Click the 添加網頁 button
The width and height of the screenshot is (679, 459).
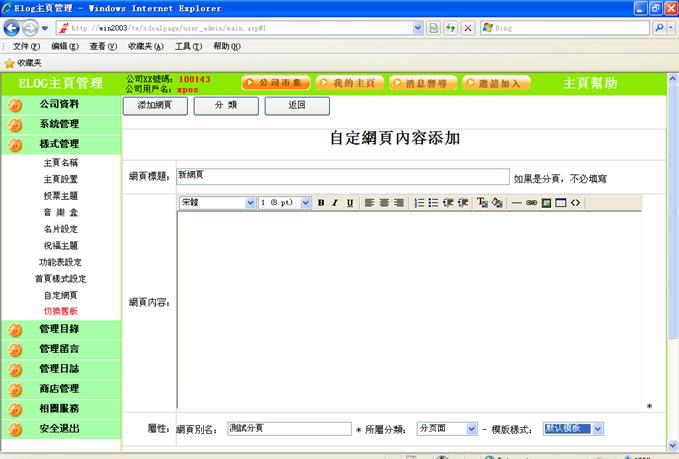tap(154, 105)
